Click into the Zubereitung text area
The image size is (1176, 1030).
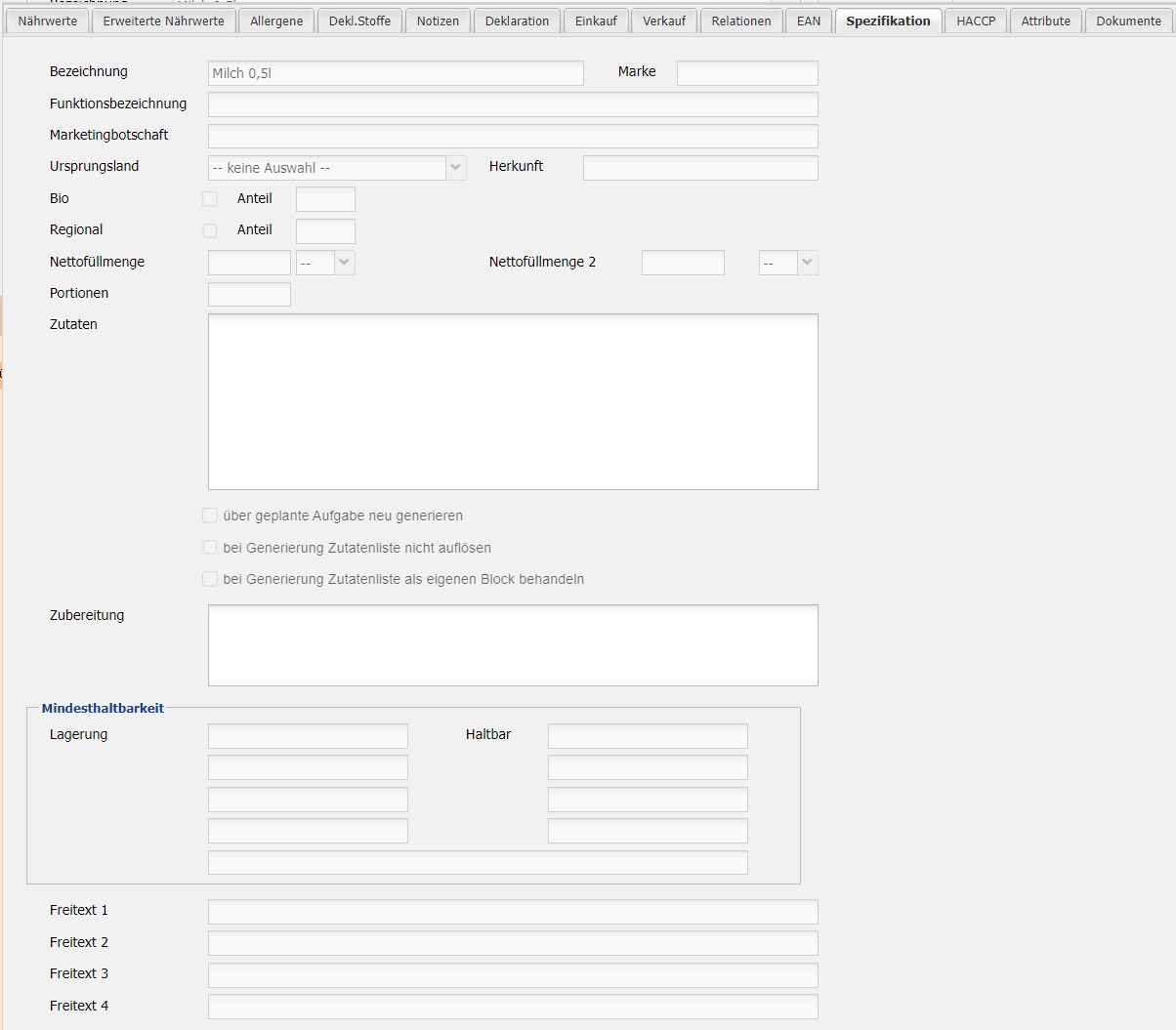pos(513,644)
